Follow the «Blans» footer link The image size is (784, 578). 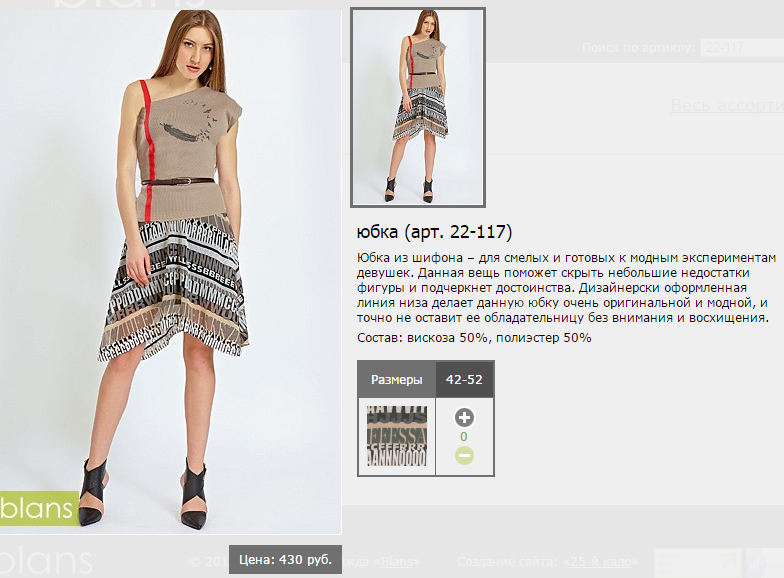[x=397, y=562]
